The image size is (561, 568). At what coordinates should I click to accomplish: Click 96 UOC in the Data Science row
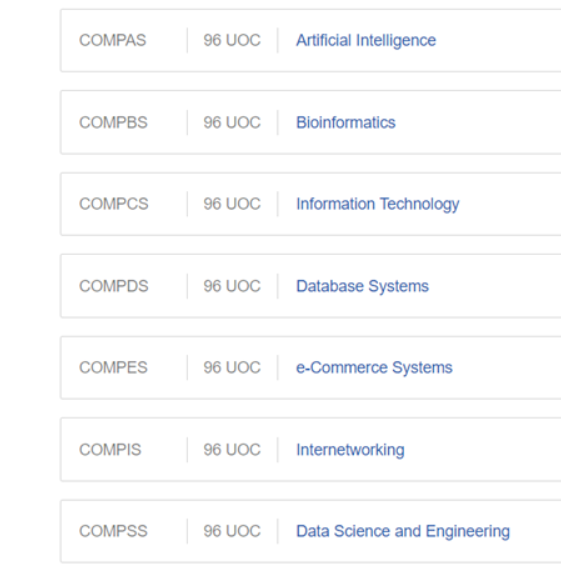[x=232, y=531]
